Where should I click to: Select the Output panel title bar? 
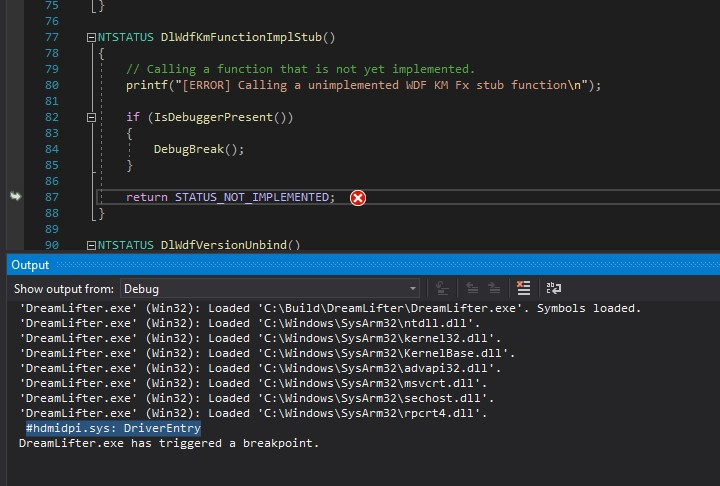click(363, 265)
